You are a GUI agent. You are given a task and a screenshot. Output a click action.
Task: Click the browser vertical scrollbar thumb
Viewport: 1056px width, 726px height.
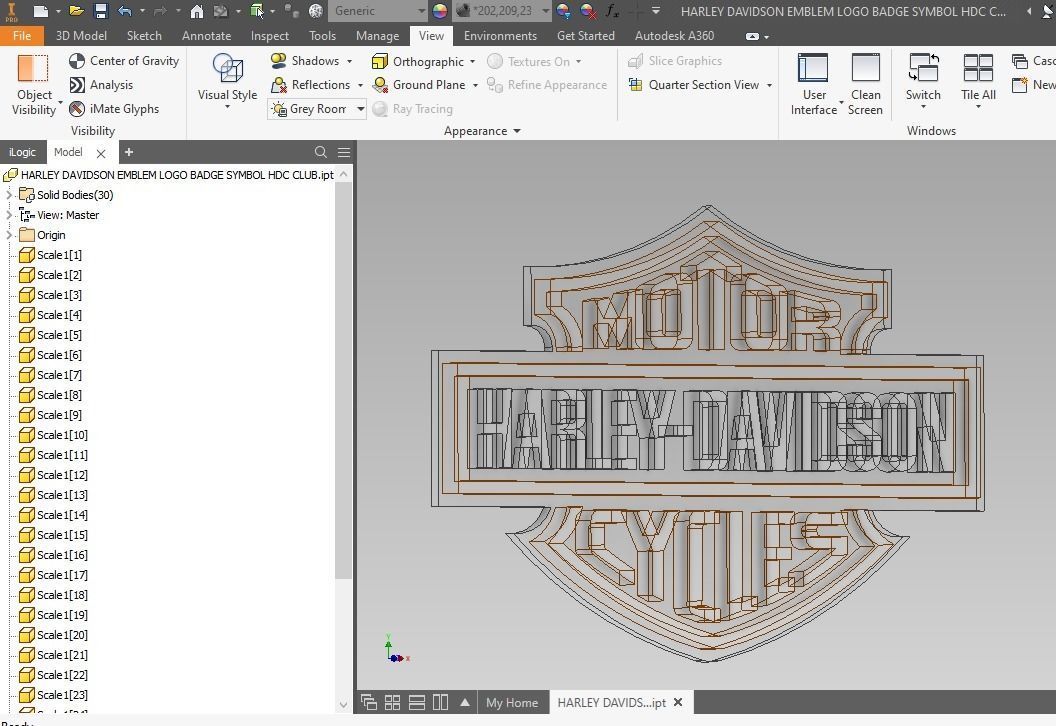coord(343,381)
